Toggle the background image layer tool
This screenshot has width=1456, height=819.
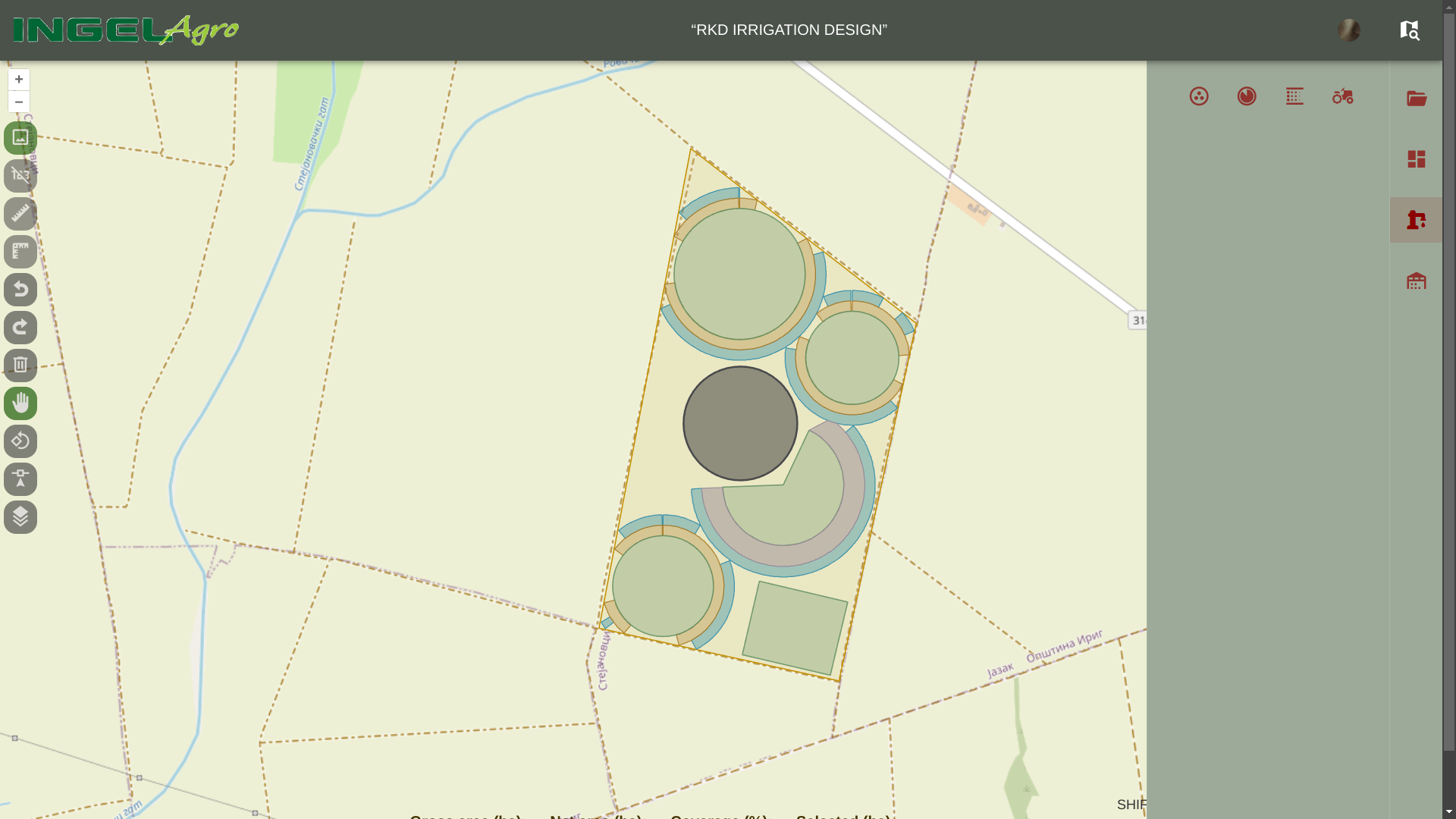20,138
